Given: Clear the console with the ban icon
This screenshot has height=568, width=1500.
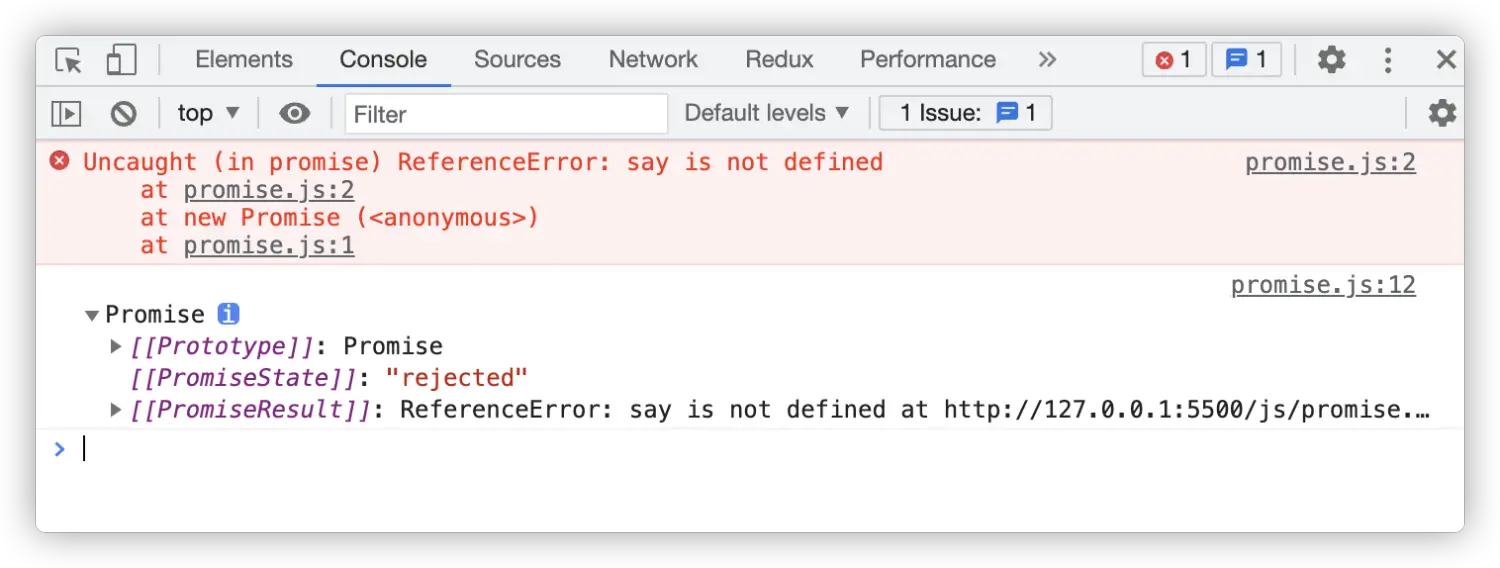Looking at the screenshot, I should [x=123, y=113].
